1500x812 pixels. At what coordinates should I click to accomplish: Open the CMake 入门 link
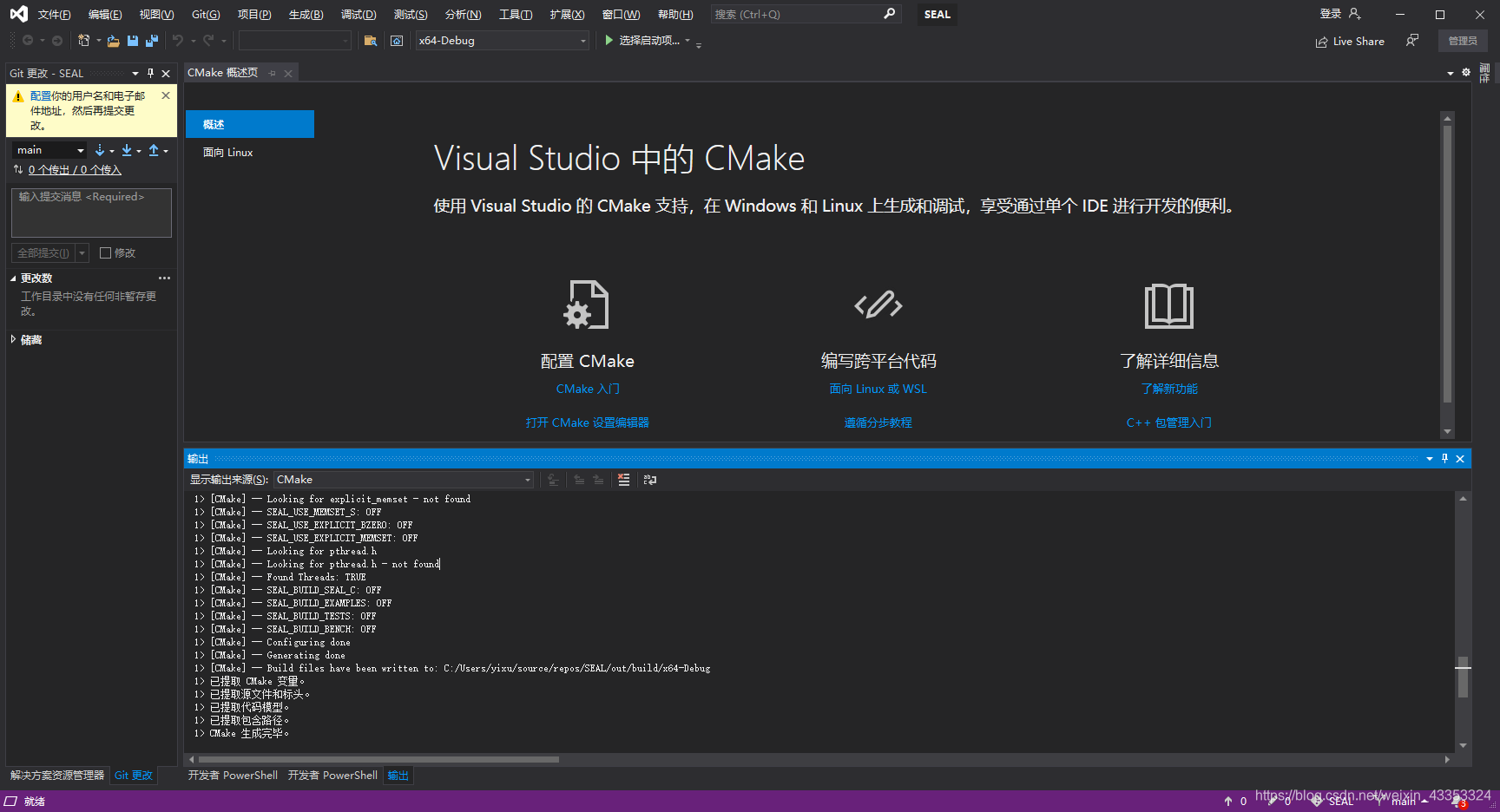pos(588,389)
